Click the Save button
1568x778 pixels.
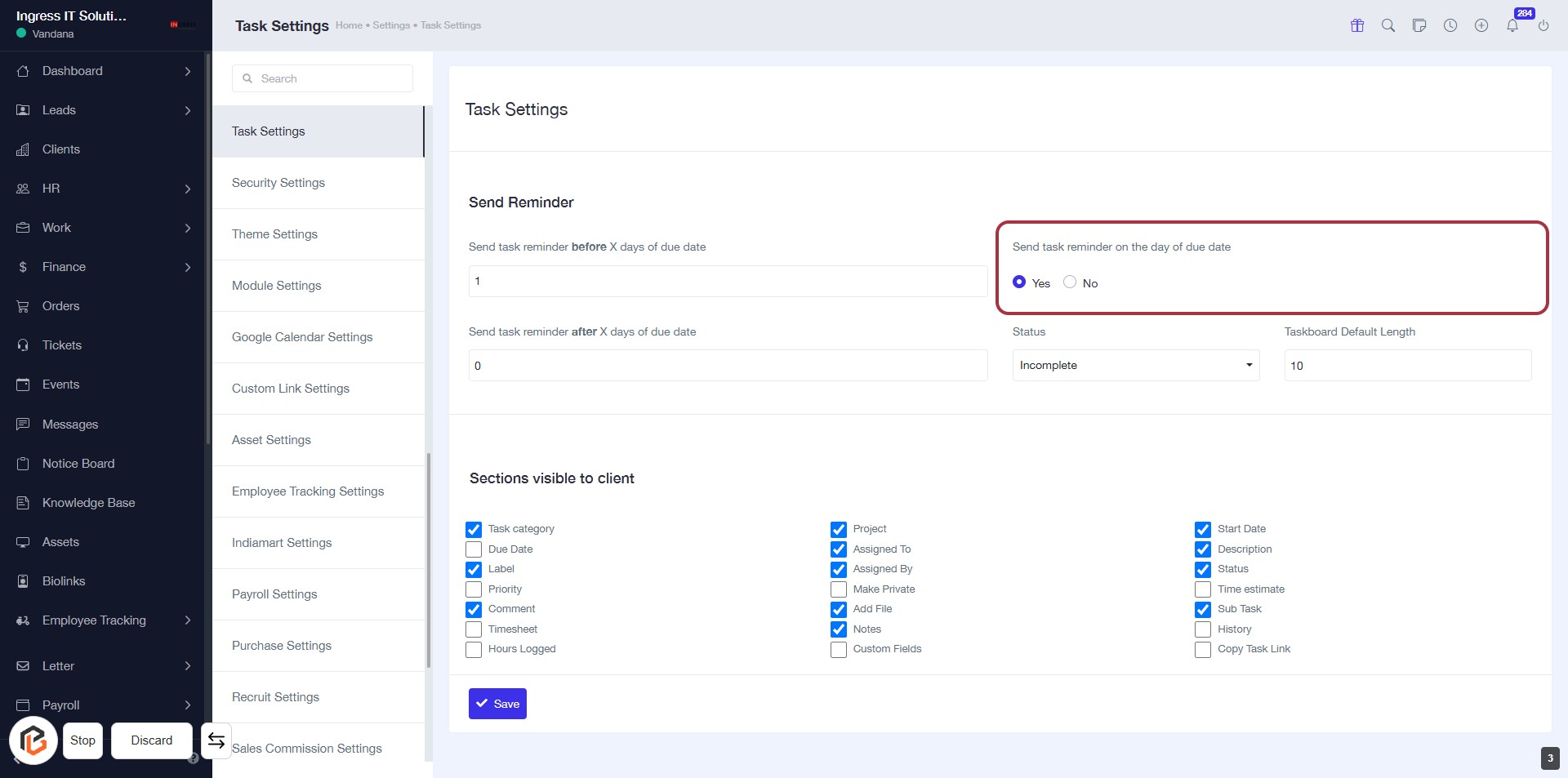(x=497, y=704)
